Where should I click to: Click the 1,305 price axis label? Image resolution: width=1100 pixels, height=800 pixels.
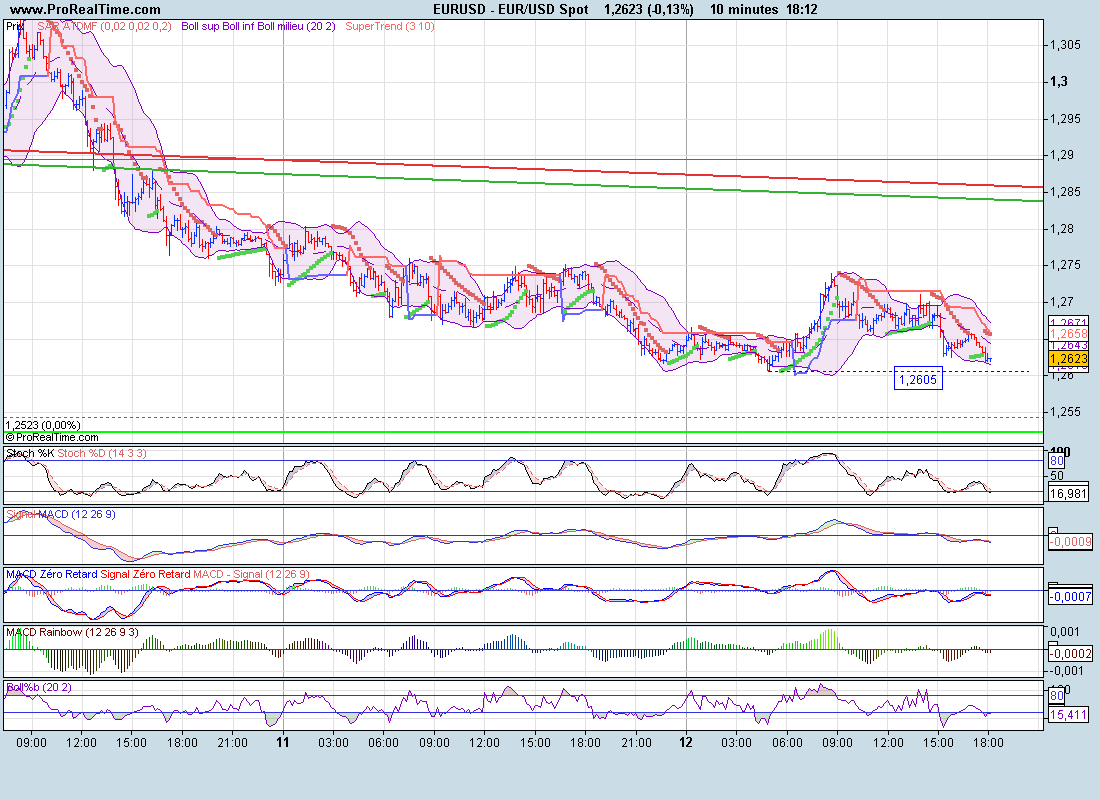[x=1065, y=45]
